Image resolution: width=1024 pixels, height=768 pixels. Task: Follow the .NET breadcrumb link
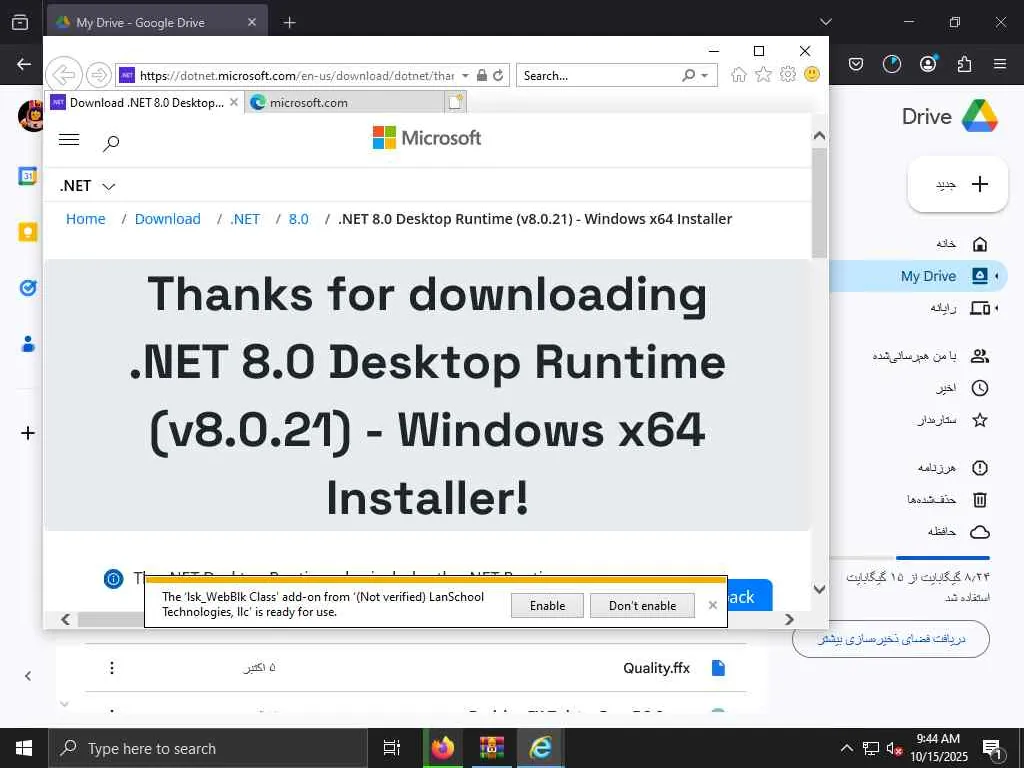coord(245,219)
